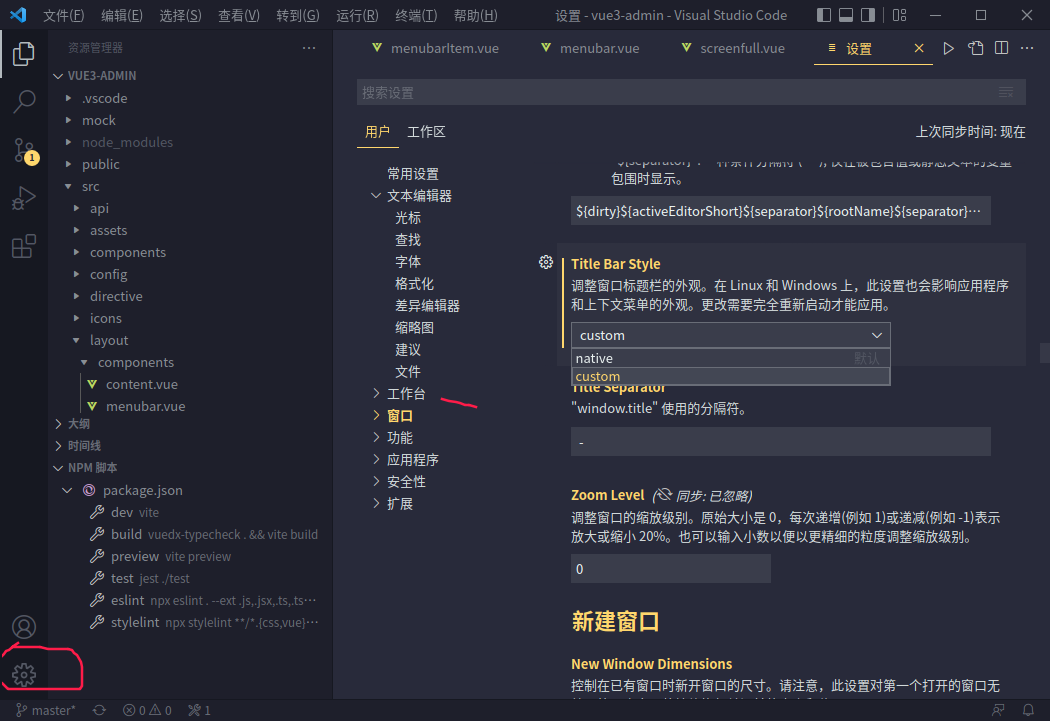Open the 终端(T) menu
The width and height of the screenshot is (1050, 721).
click(416, 15)
